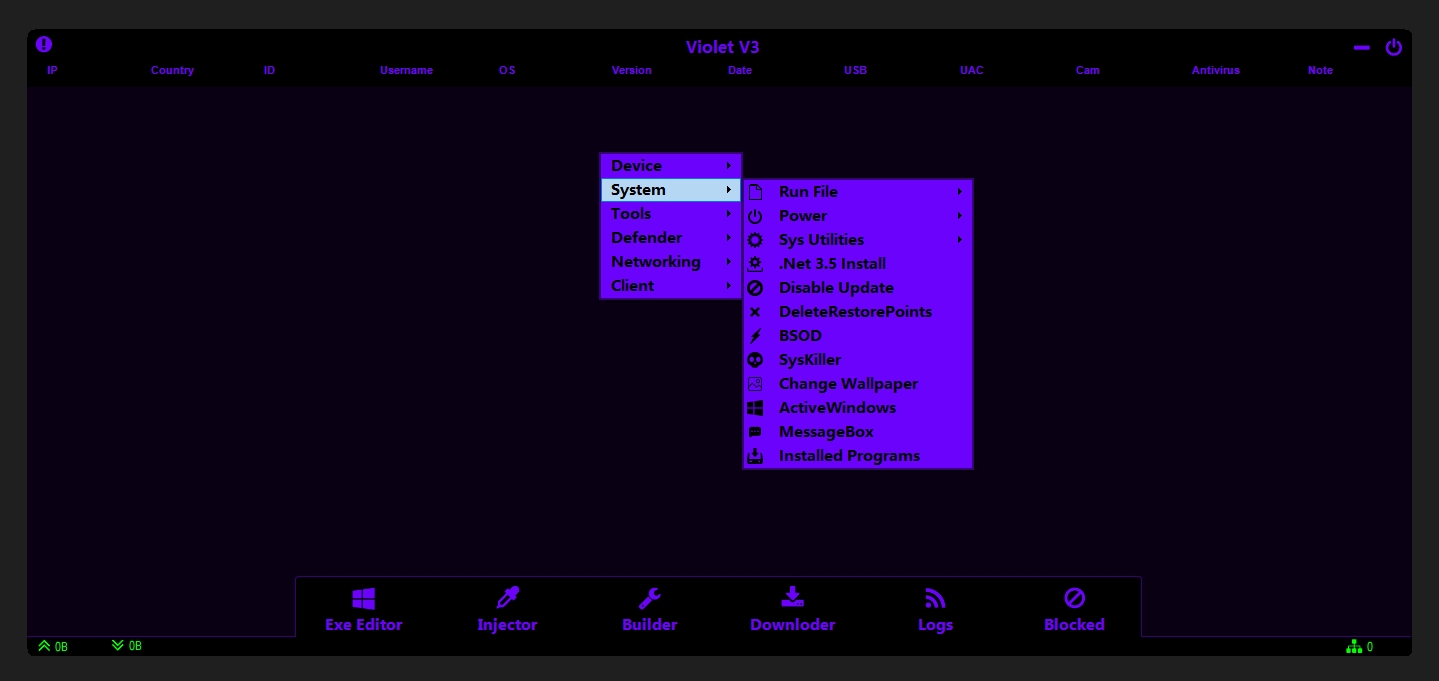The image size is (1439, 681).
Task: Click the green network connections icon
Action: 1354,647
